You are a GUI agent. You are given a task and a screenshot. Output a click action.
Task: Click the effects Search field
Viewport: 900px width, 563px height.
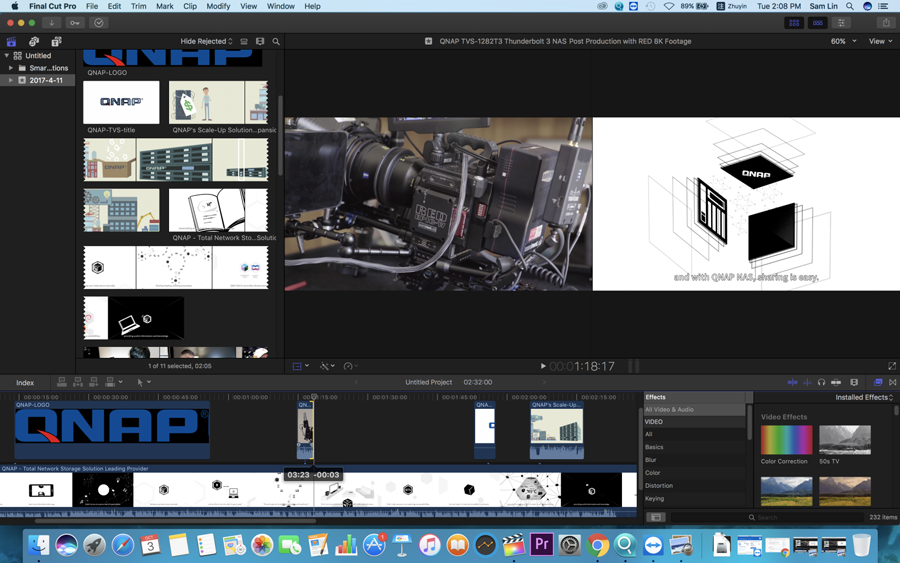(x=767, y=517)
